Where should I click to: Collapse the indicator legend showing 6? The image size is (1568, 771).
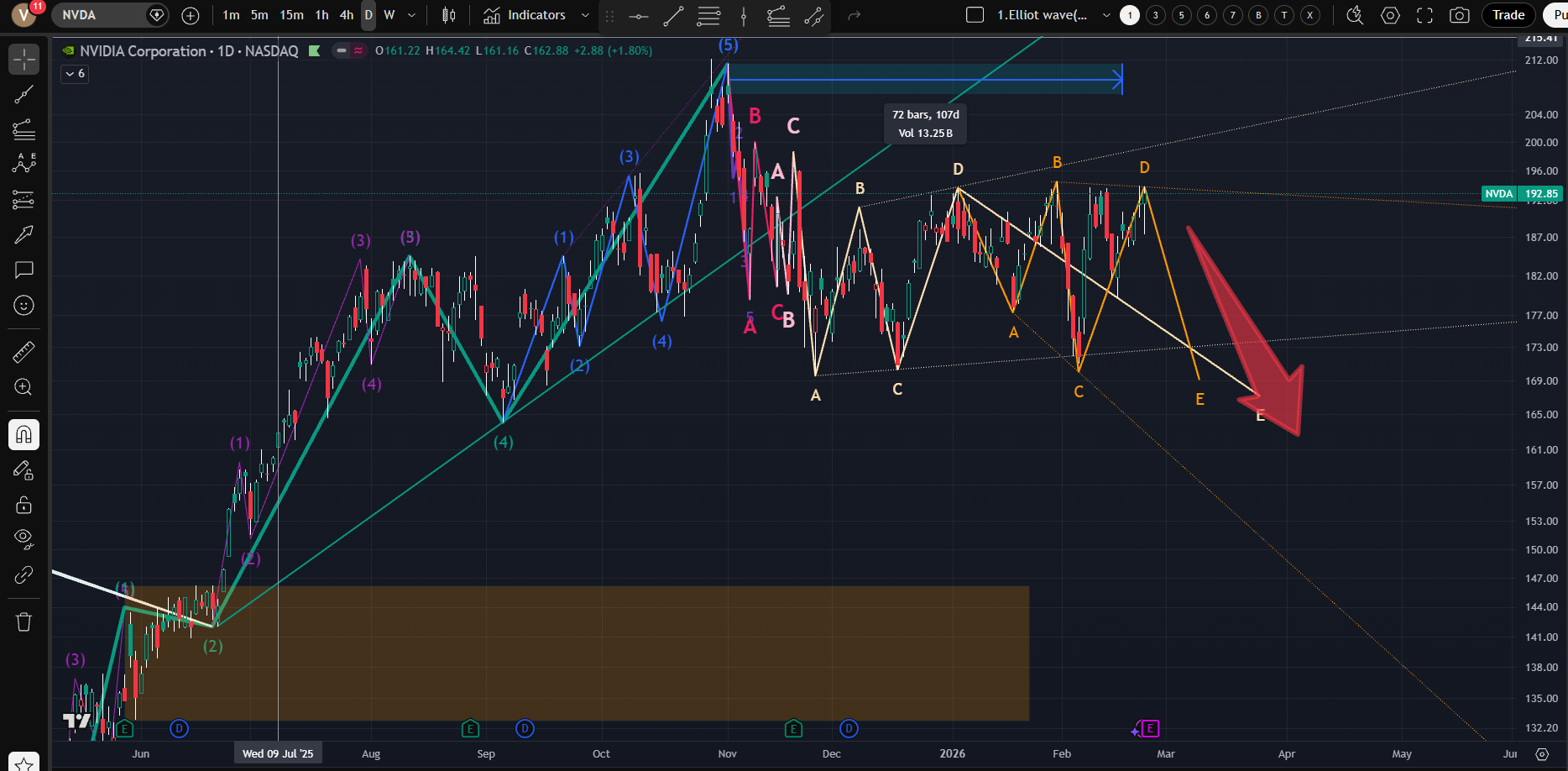(x=75, y=74)
